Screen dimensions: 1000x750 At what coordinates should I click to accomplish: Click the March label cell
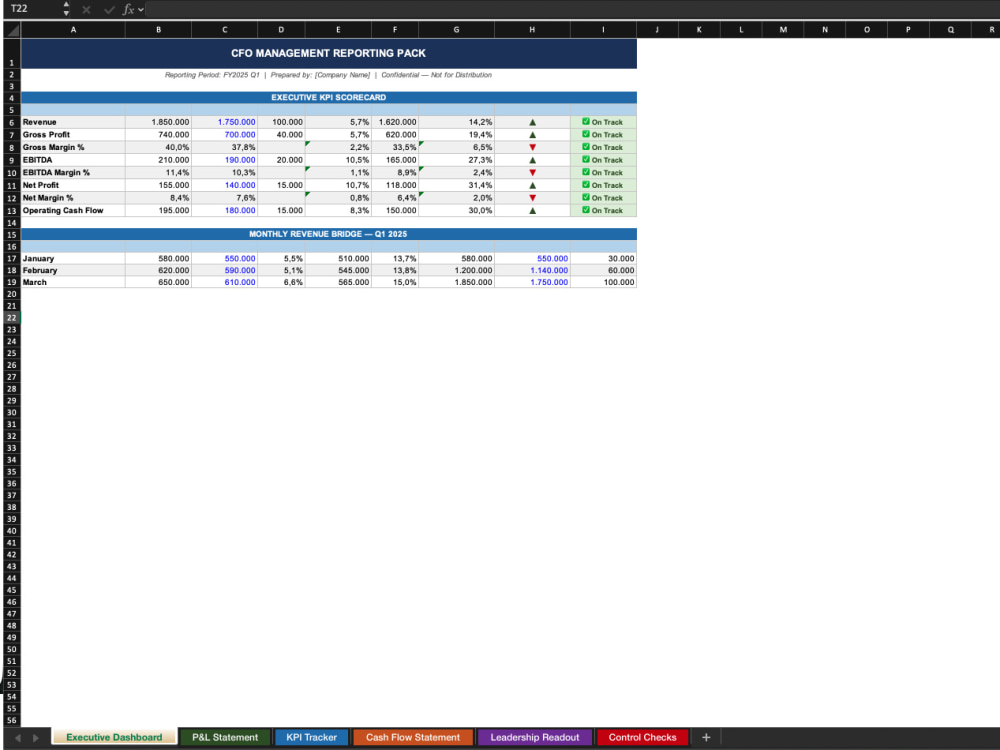point(73,282)
